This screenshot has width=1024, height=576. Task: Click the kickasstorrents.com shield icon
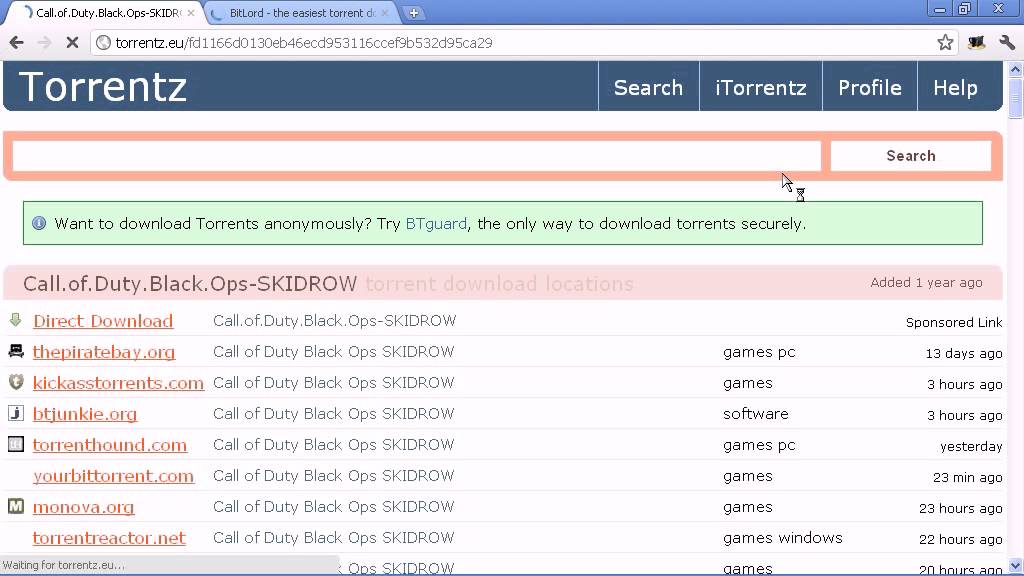(x=16, y=382)
